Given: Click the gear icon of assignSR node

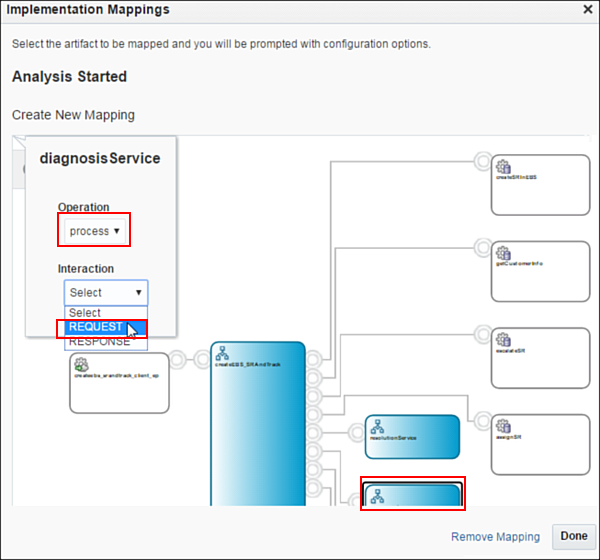Looking at the screenshot, I should click(503, 426).
